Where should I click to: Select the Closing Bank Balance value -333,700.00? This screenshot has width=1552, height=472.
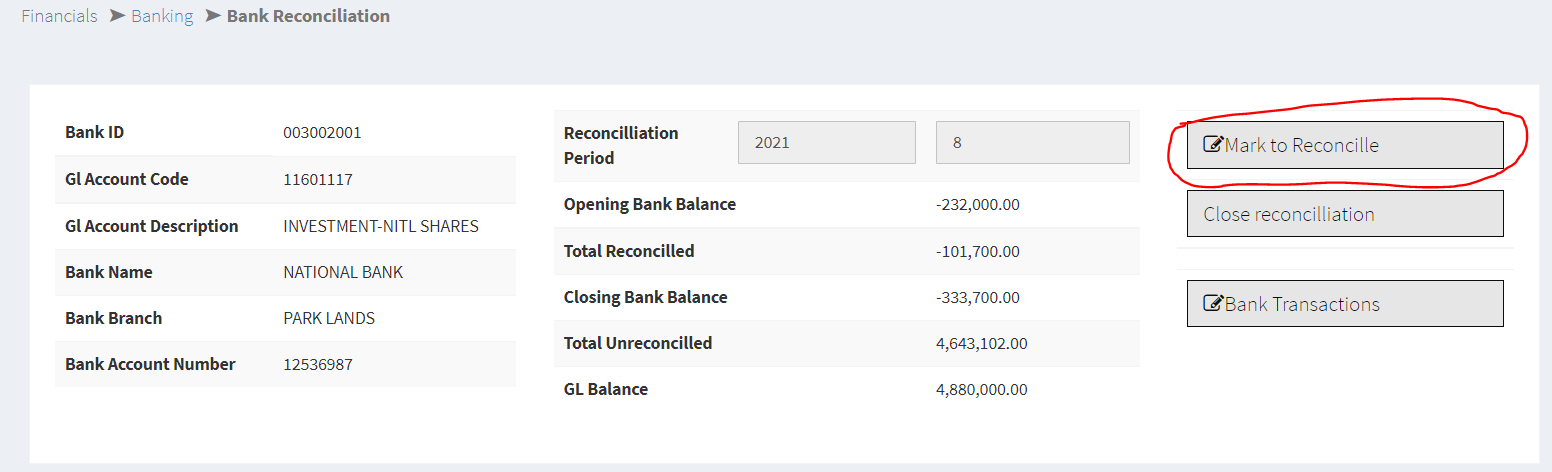pos(977,298)
